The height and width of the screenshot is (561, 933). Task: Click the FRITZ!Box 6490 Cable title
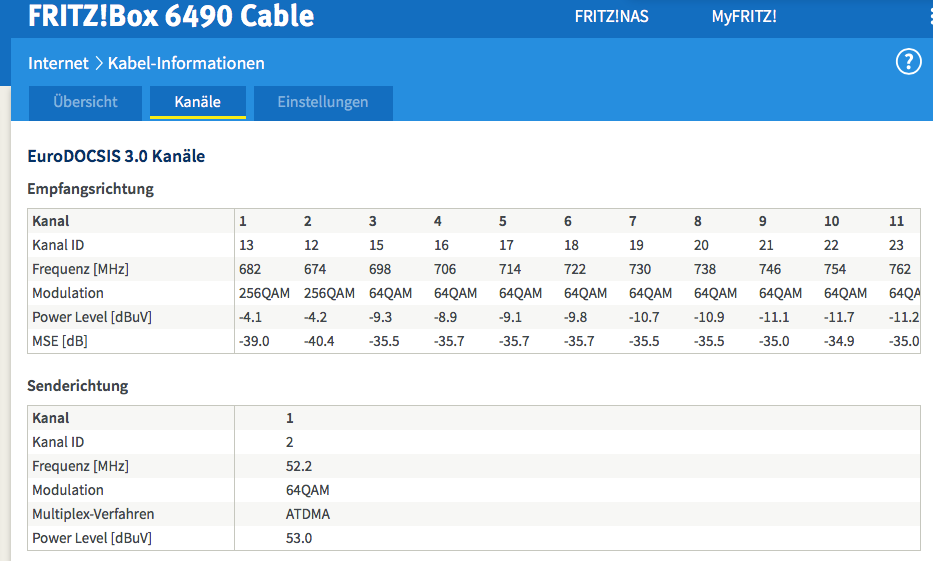[171, 16]
